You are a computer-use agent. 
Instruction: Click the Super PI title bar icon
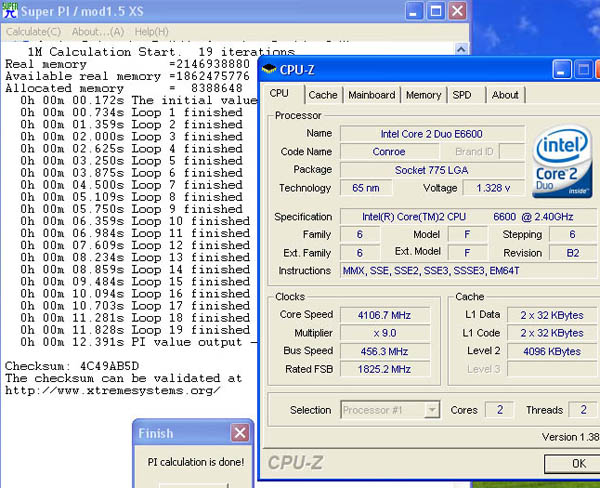[12, 12]
